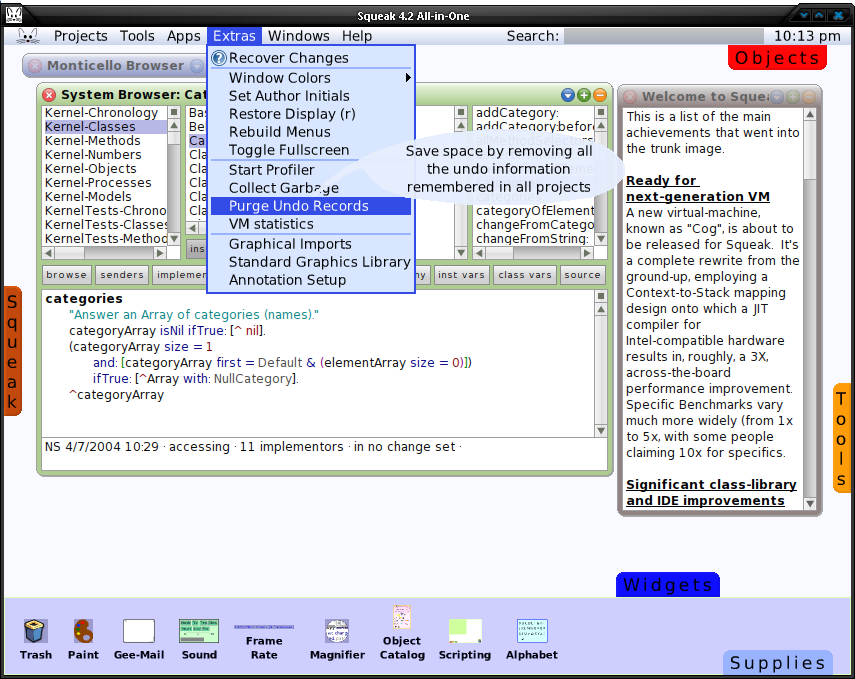Open the Trash icon in Supplies
This screenshot has height=679, width=855.
(x=36, y=631)
